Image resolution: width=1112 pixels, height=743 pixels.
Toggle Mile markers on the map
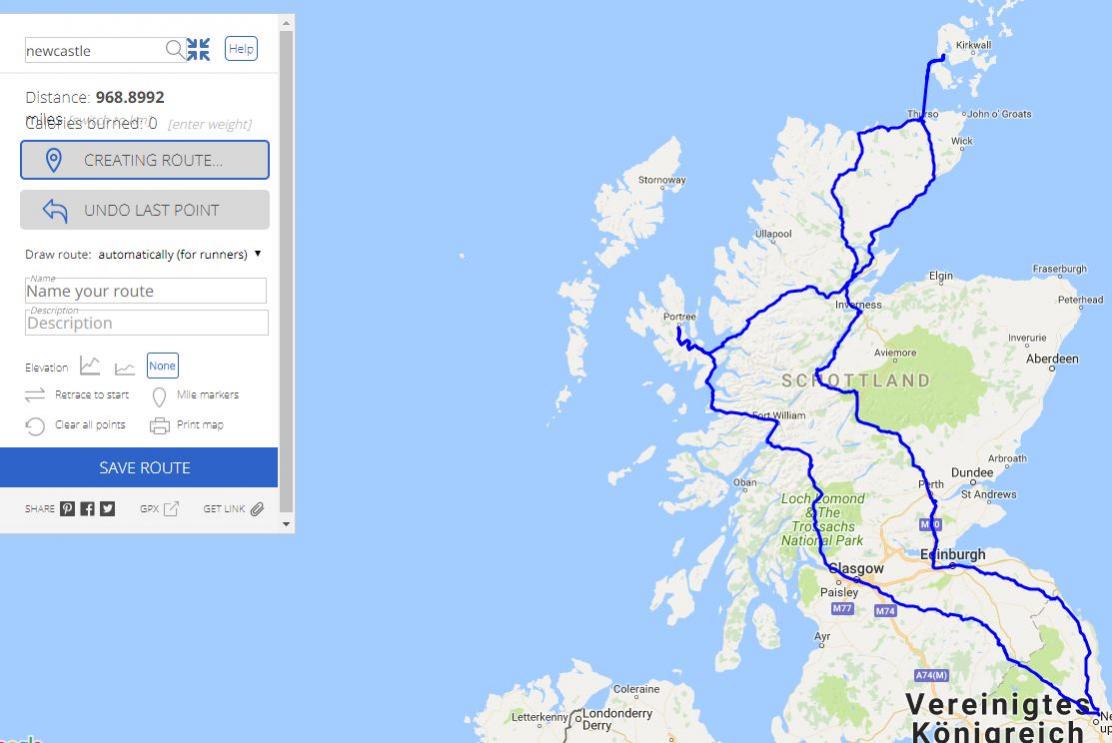196,396
